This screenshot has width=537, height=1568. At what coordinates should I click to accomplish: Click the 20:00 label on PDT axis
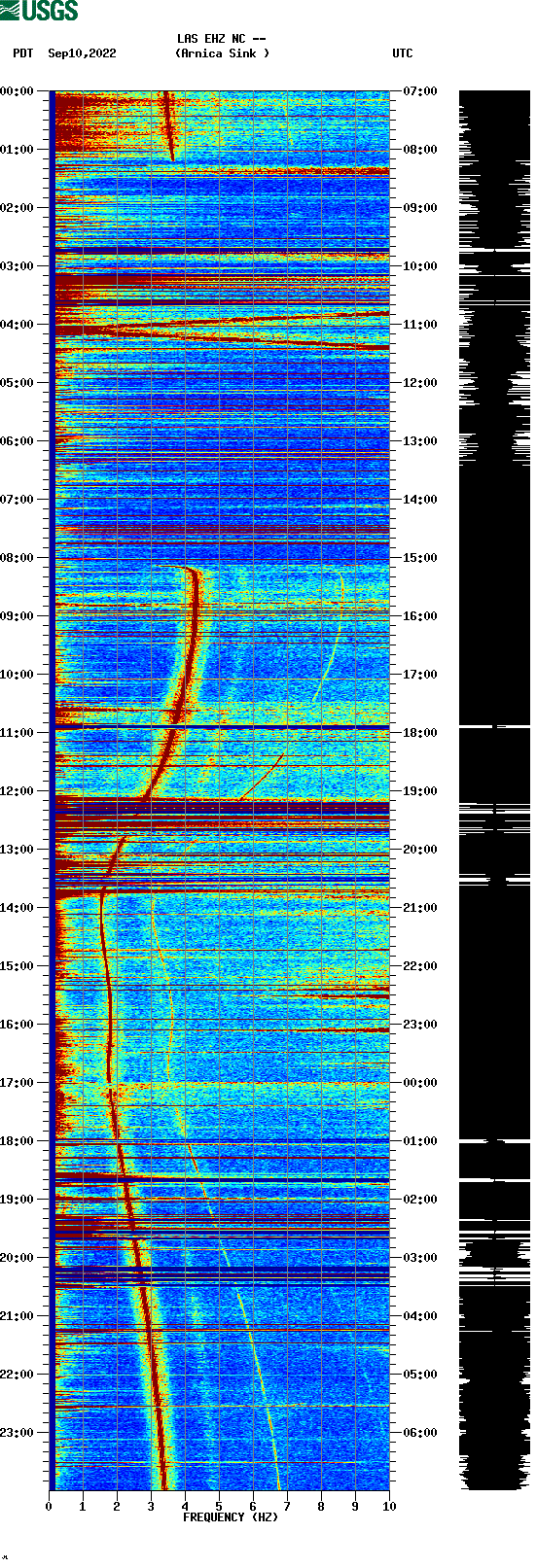pyautogui.click(x=18, y=1258)
